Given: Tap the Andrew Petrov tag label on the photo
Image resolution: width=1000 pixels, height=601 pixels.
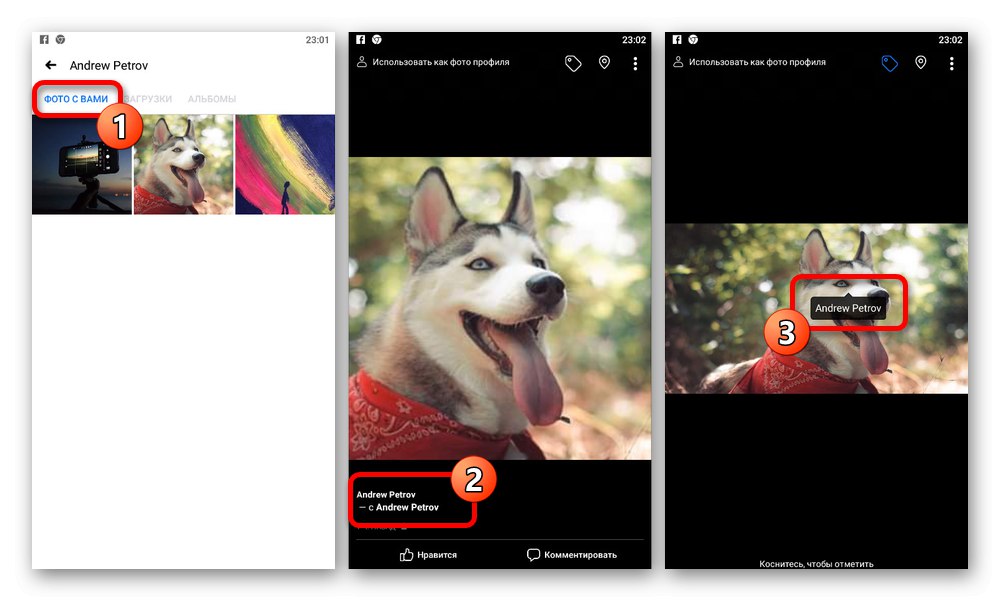Looking at the screenshot, I should pyautogui.click(x=848, y=308).
